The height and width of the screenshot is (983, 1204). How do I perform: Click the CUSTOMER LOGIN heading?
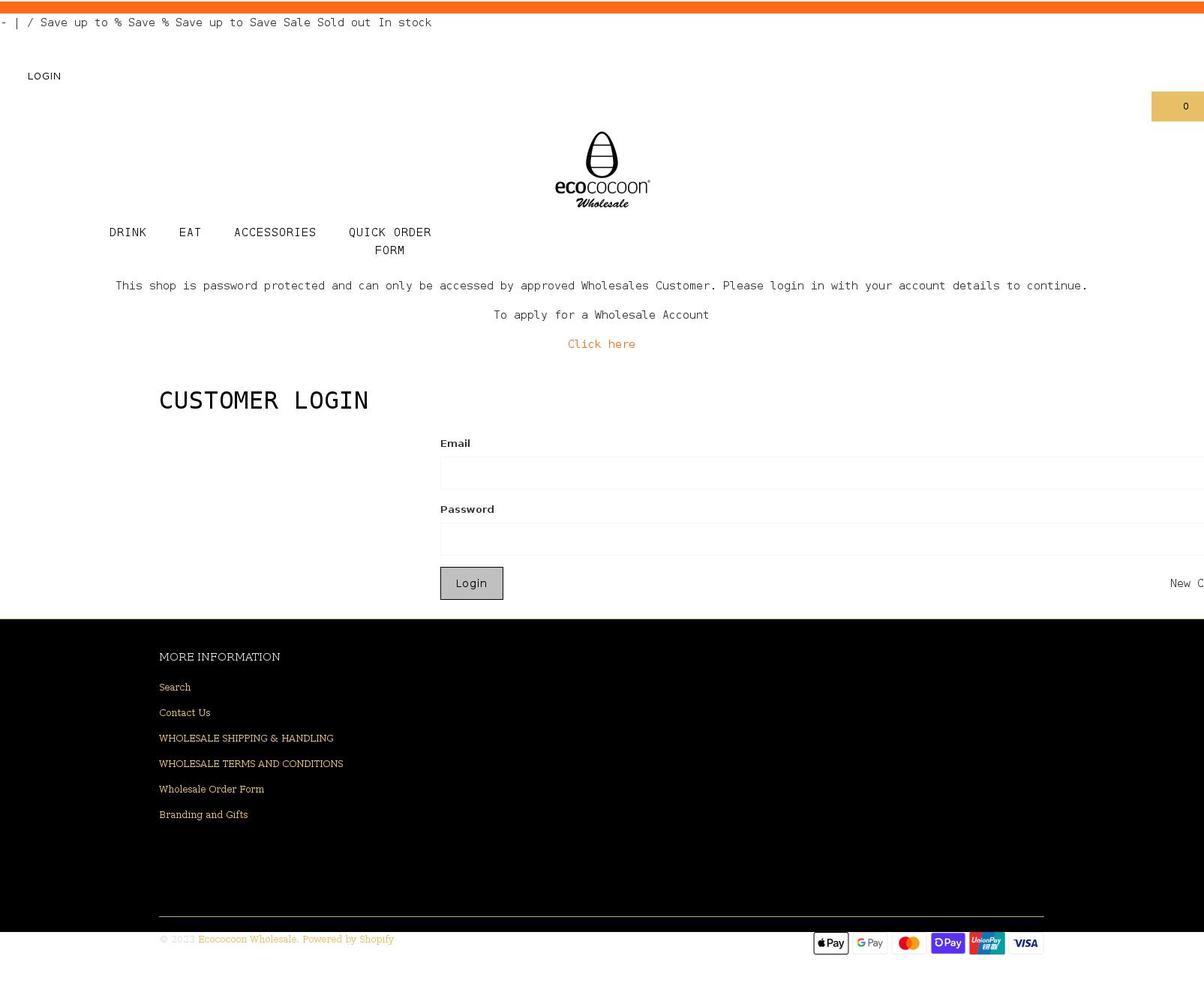[x=264, y=400]
